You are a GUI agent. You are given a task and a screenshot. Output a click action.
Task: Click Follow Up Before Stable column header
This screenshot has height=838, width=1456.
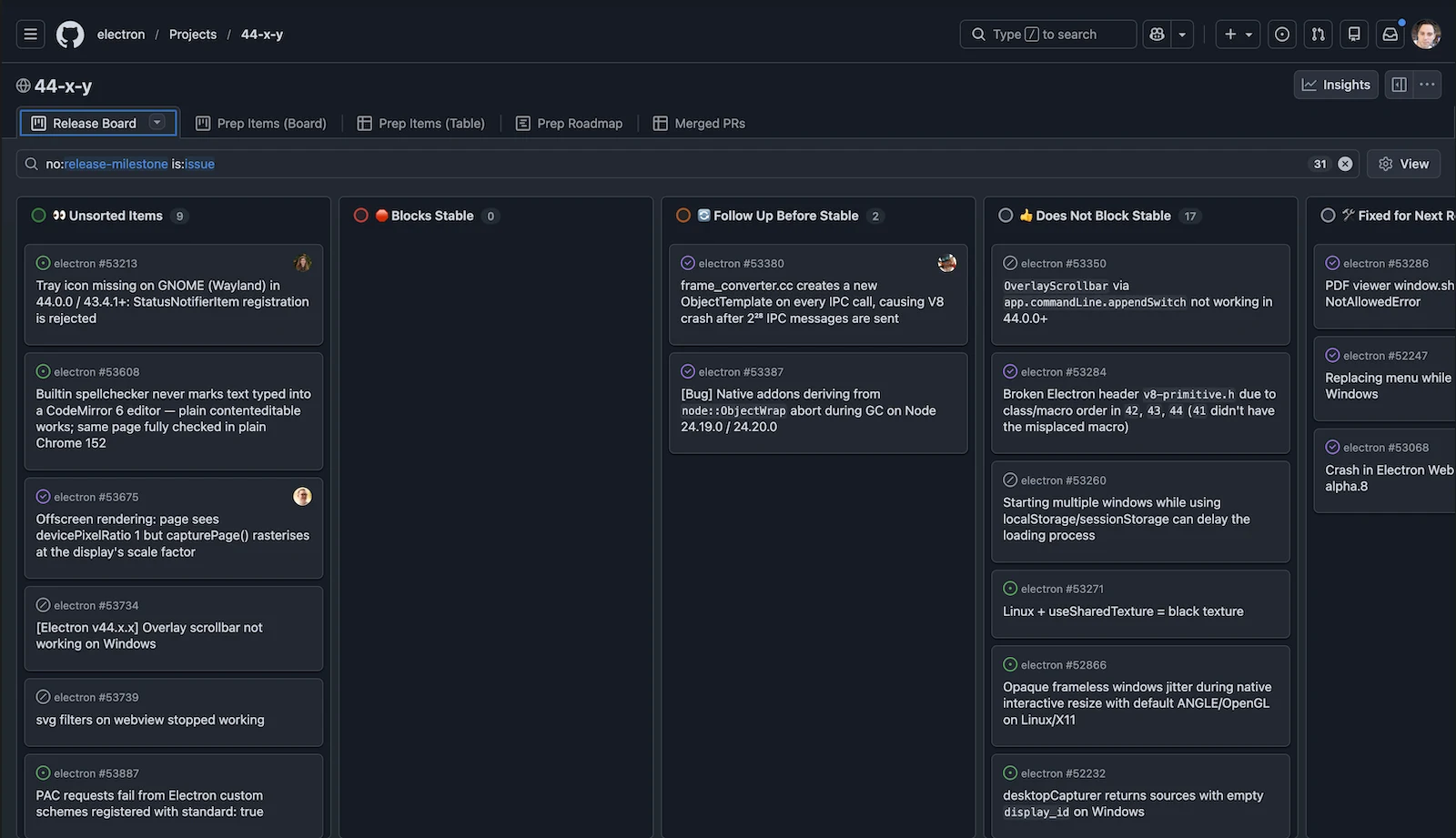click(785, 216)
